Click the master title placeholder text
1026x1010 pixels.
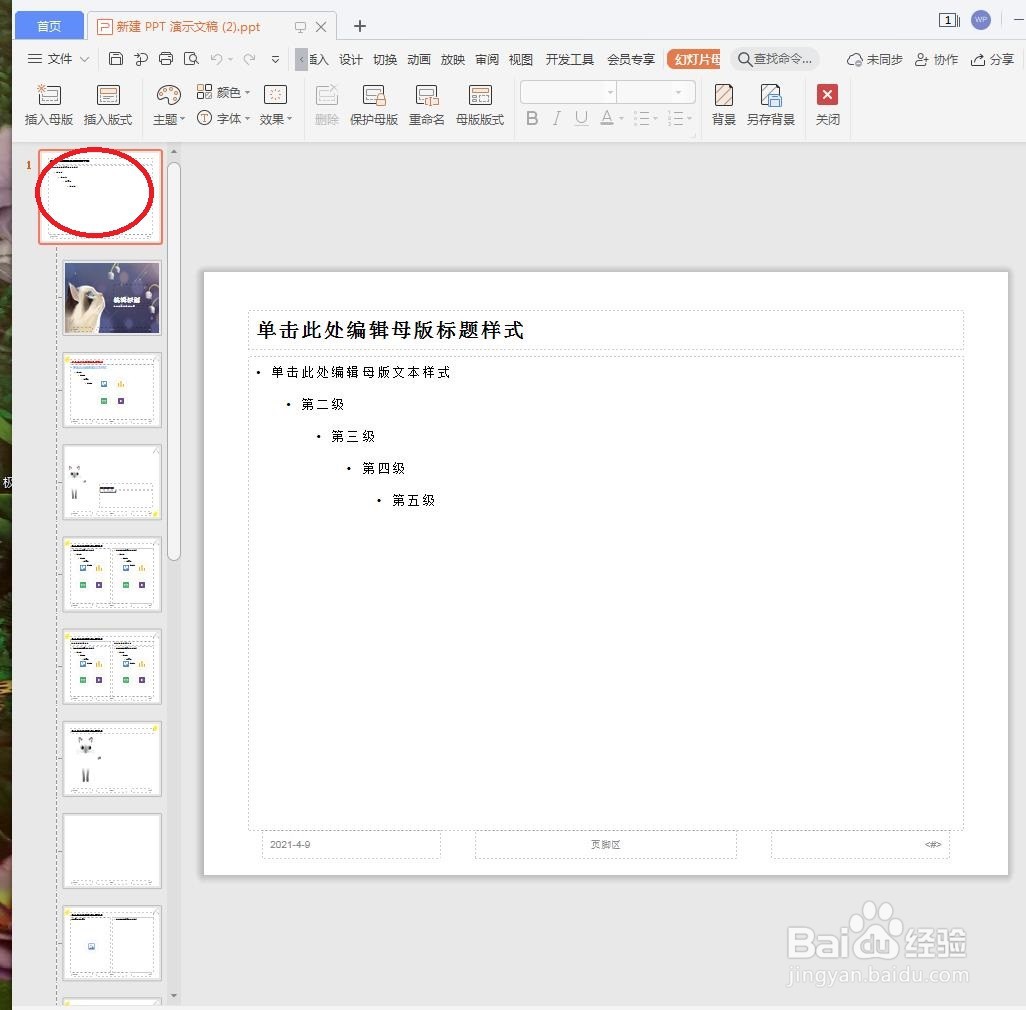pyautogui.click(x=390, y=330)
